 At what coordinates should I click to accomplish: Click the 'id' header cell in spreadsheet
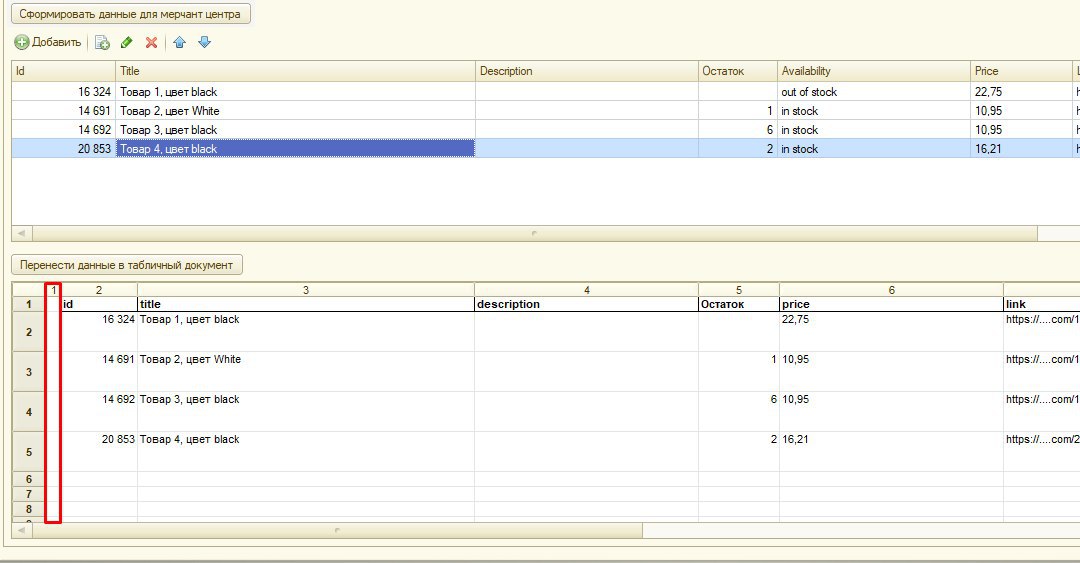point(99,304)
